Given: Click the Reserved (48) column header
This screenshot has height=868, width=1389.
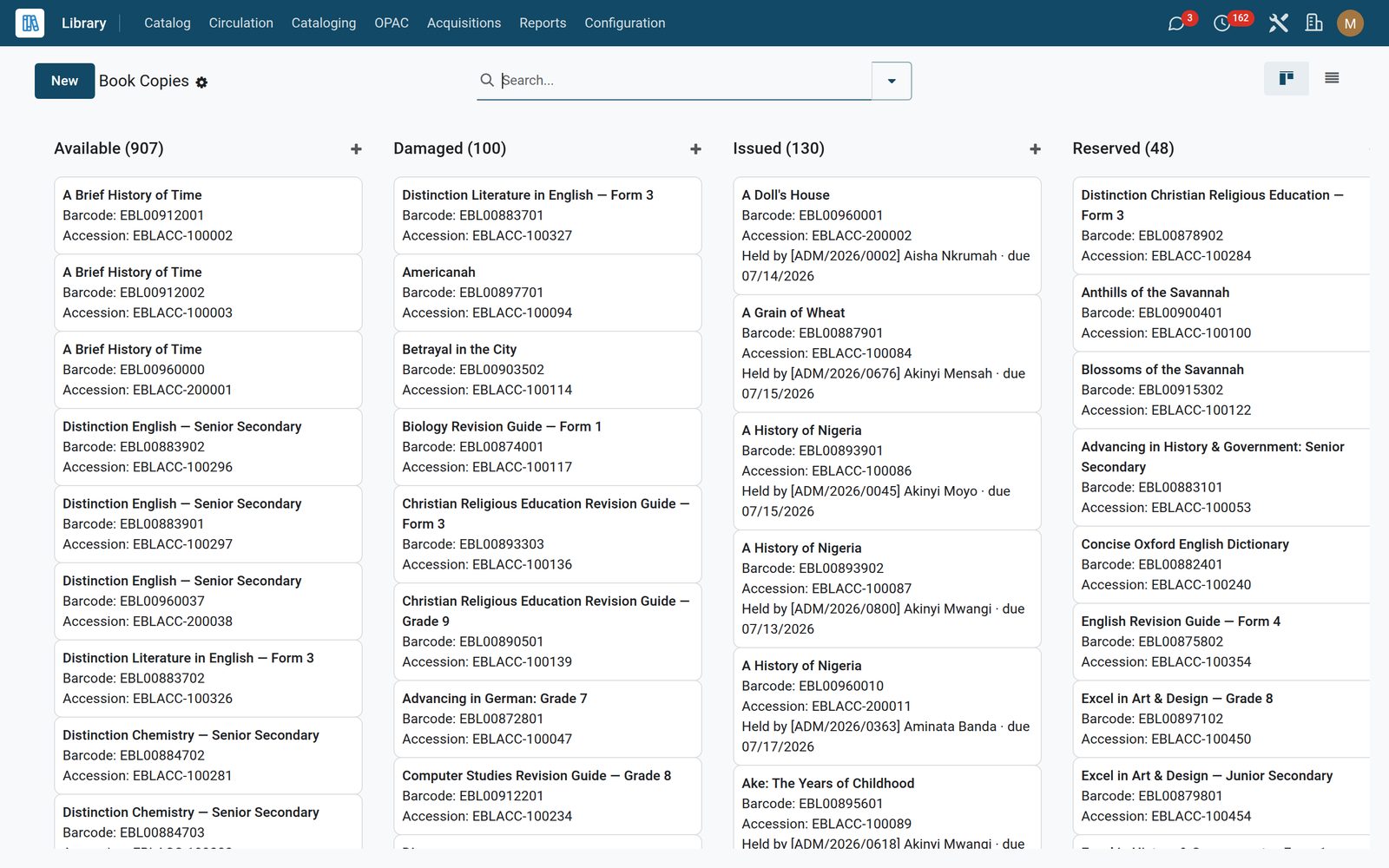Looking at the screenshot, I should click(1123, 148).
